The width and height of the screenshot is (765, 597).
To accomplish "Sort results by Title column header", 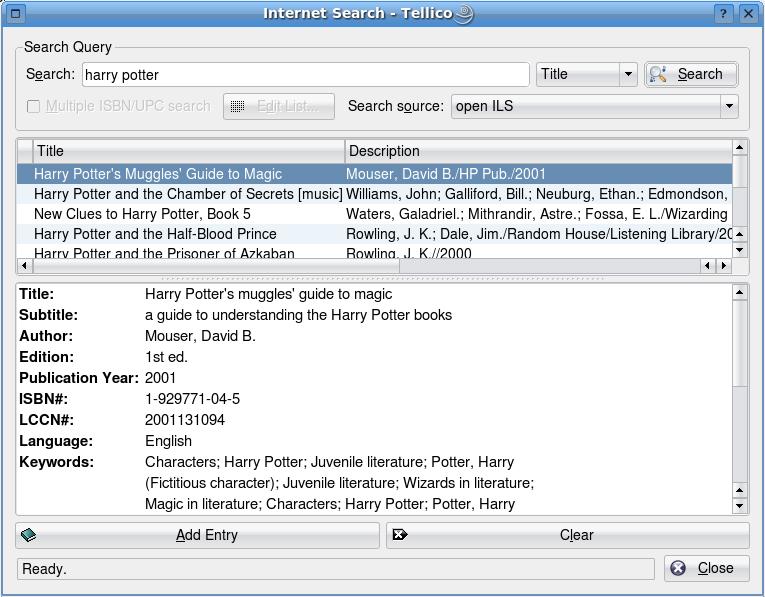I will [188, 151].
